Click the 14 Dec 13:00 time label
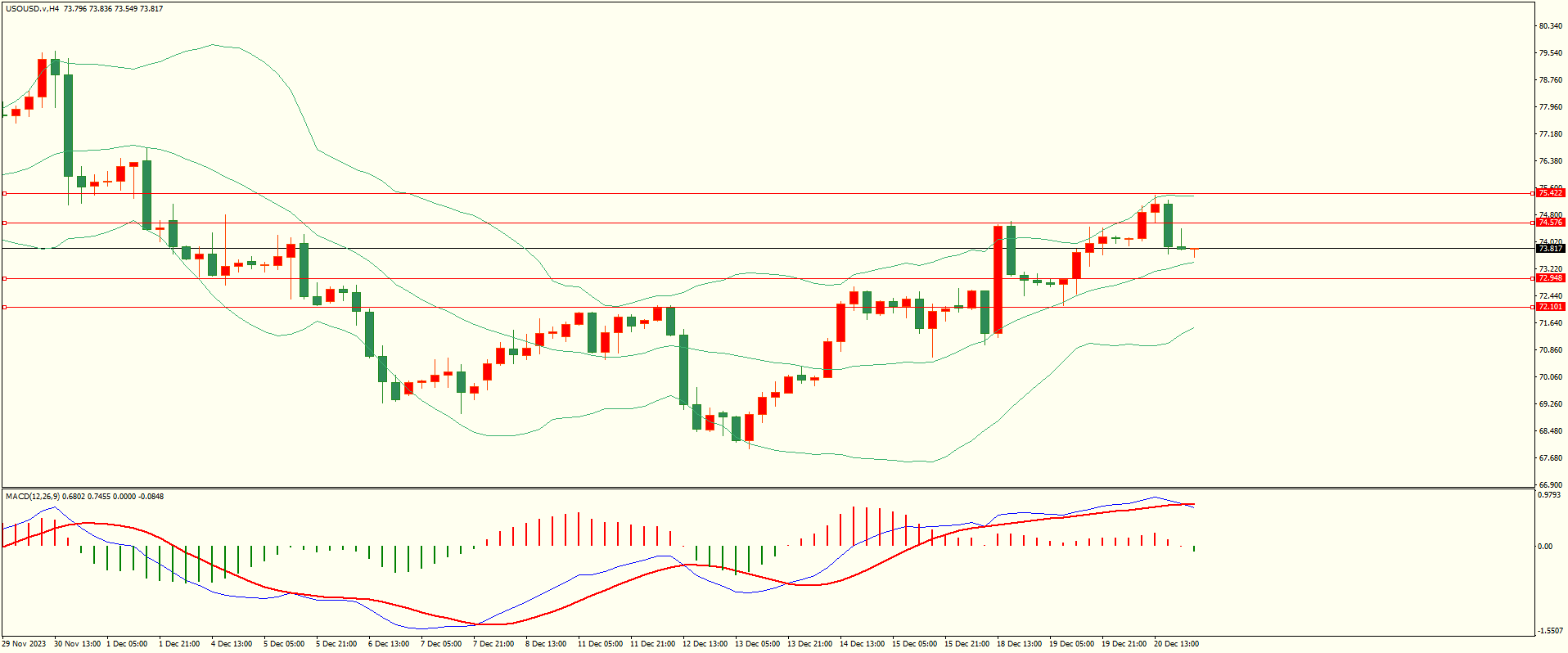This screenshot has width=1568, height=653. click(x=862, y=644)
